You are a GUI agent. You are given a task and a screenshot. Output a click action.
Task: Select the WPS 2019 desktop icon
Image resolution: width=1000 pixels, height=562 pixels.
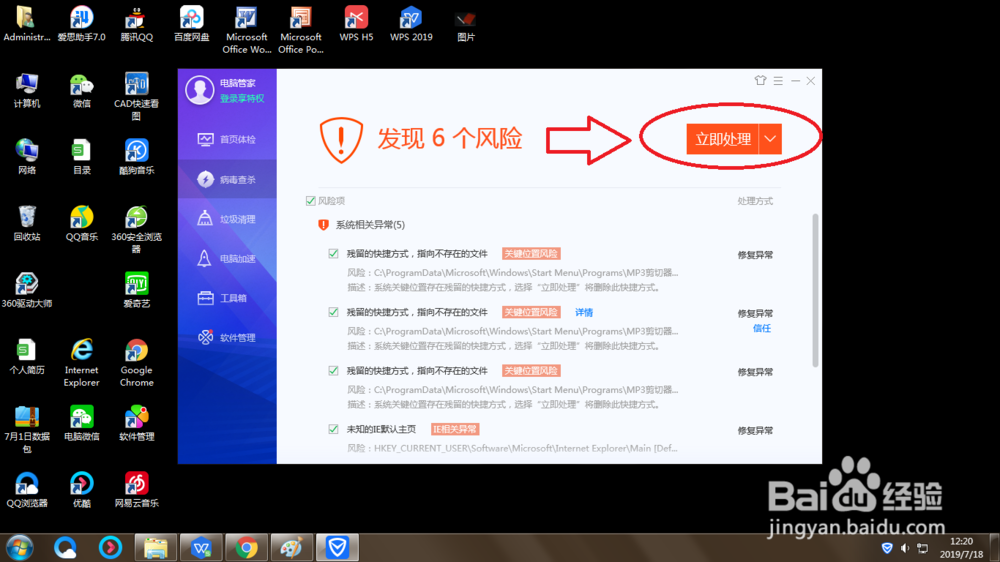click(x=411, y=24)
